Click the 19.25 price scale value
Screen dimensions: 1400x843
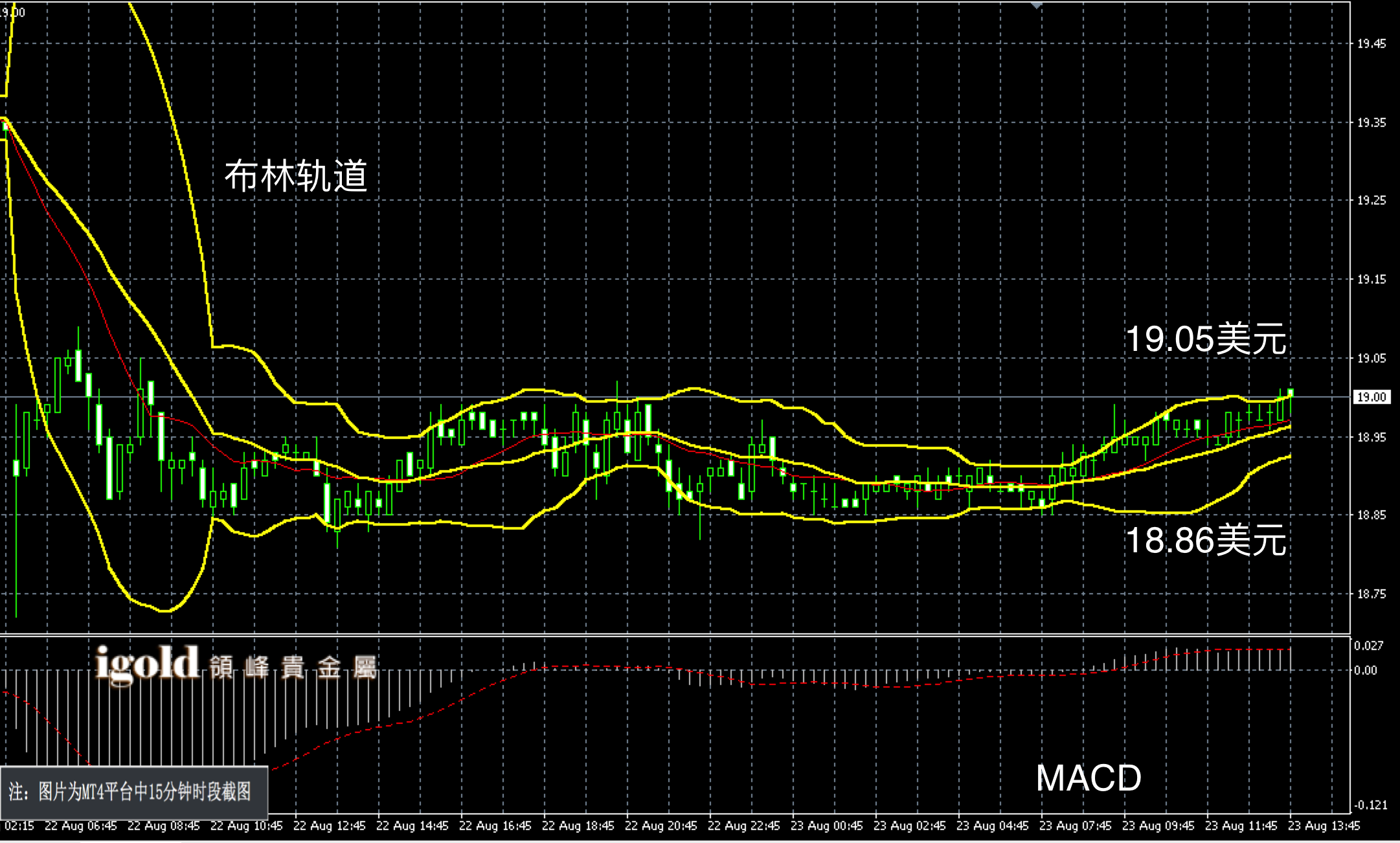click(x=1372, y=201)
